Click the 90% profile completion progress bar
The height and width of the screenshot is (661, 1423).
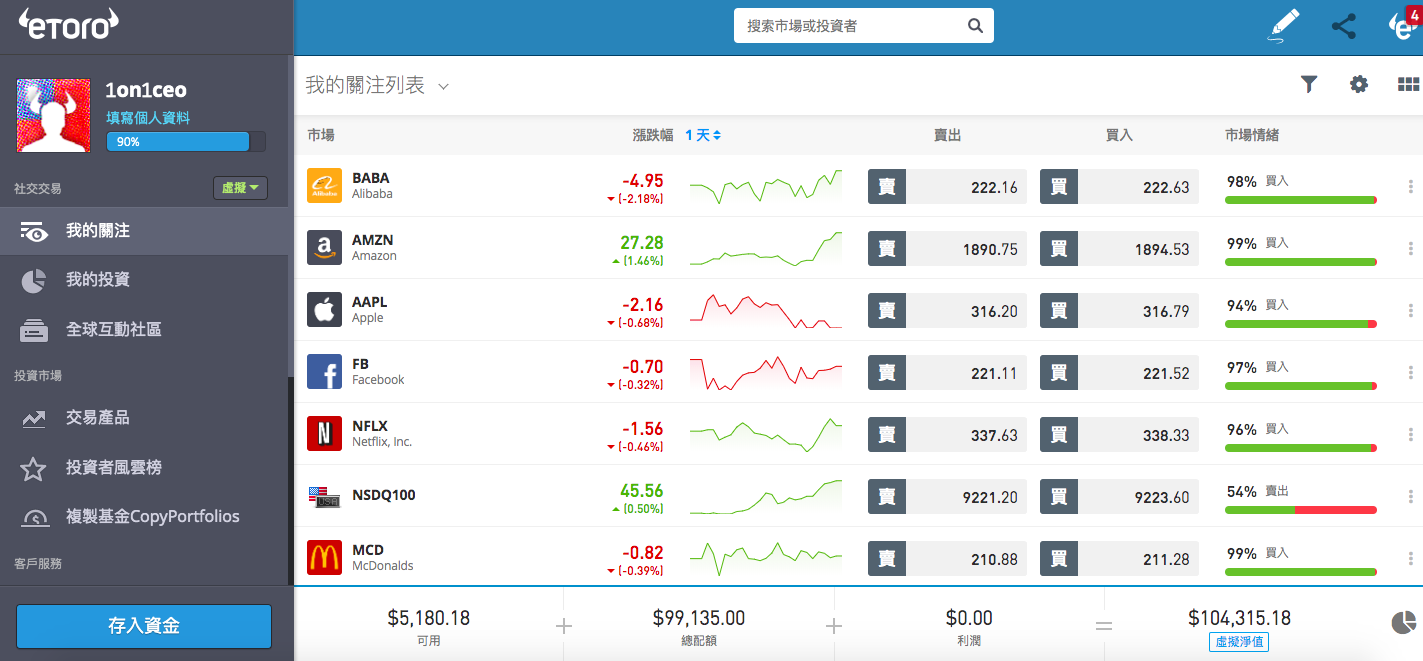click(178, 141)
